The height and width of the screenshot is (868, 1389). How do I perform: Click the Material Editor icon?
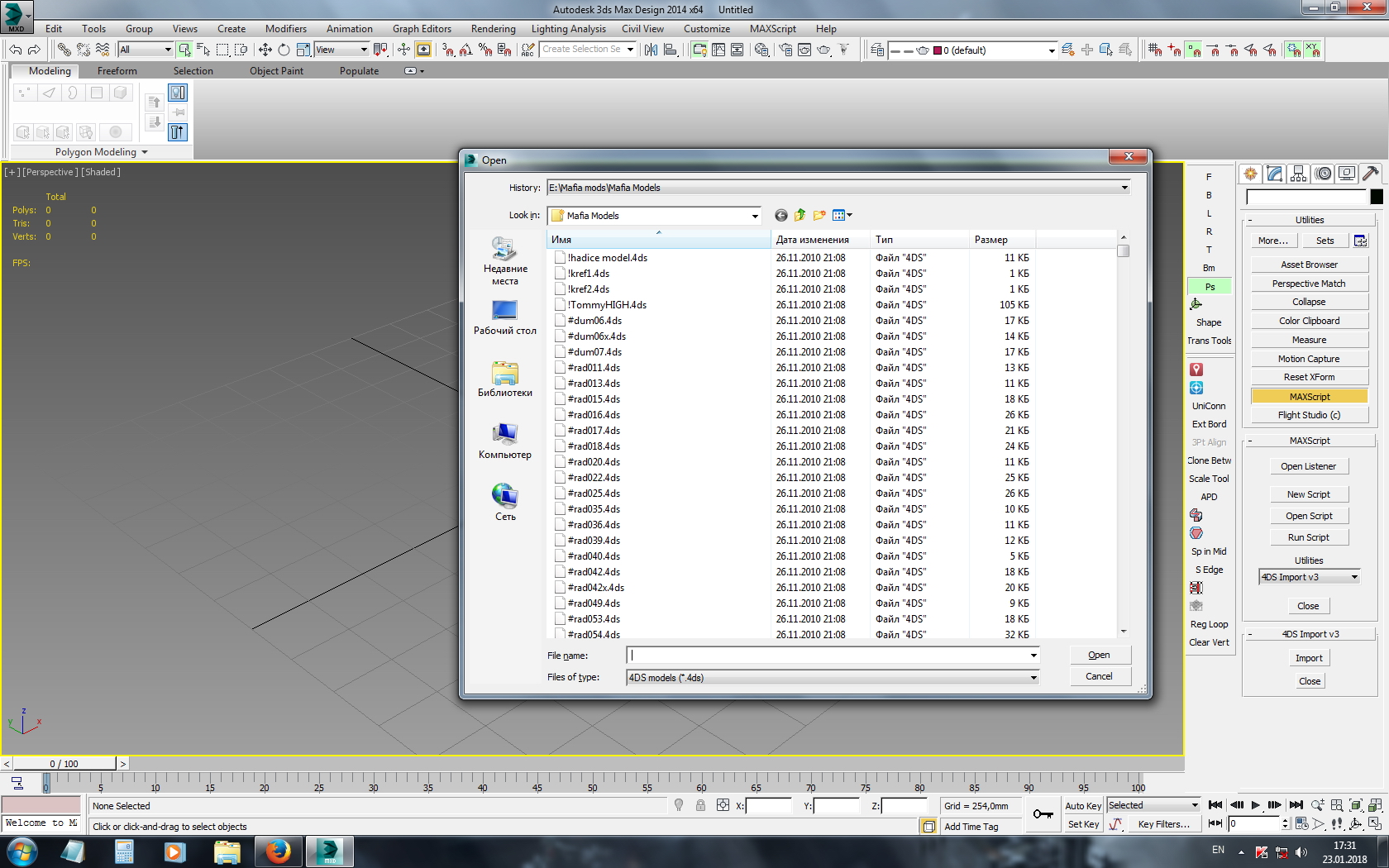coord(761,50)
